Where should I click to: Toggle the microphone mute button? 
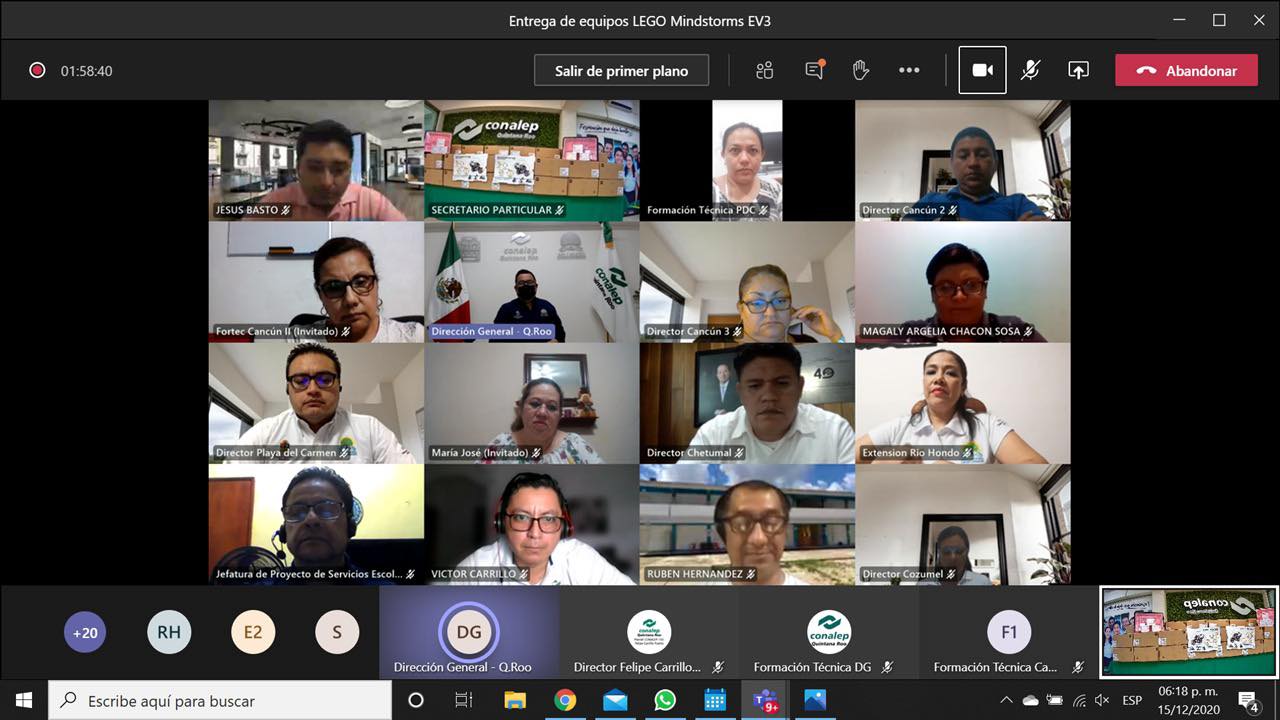click(1030, 70)
